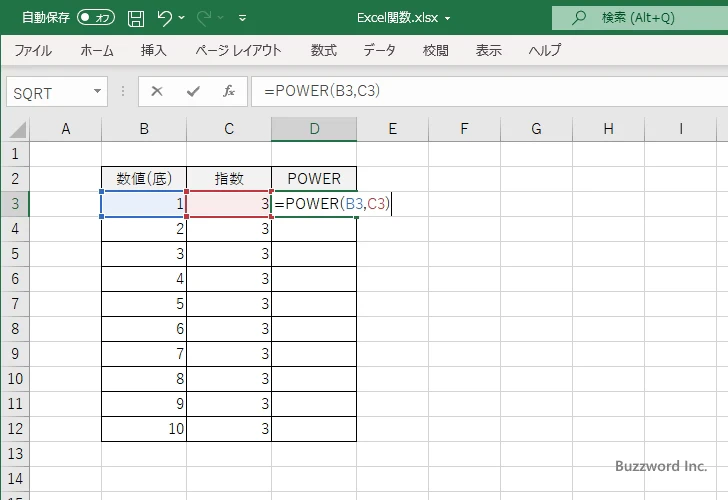This screenshot has height=500, width=728.
Task: Confirm formula with the checkmark icon
Action: pyautogui.click(x=193, y=91)
